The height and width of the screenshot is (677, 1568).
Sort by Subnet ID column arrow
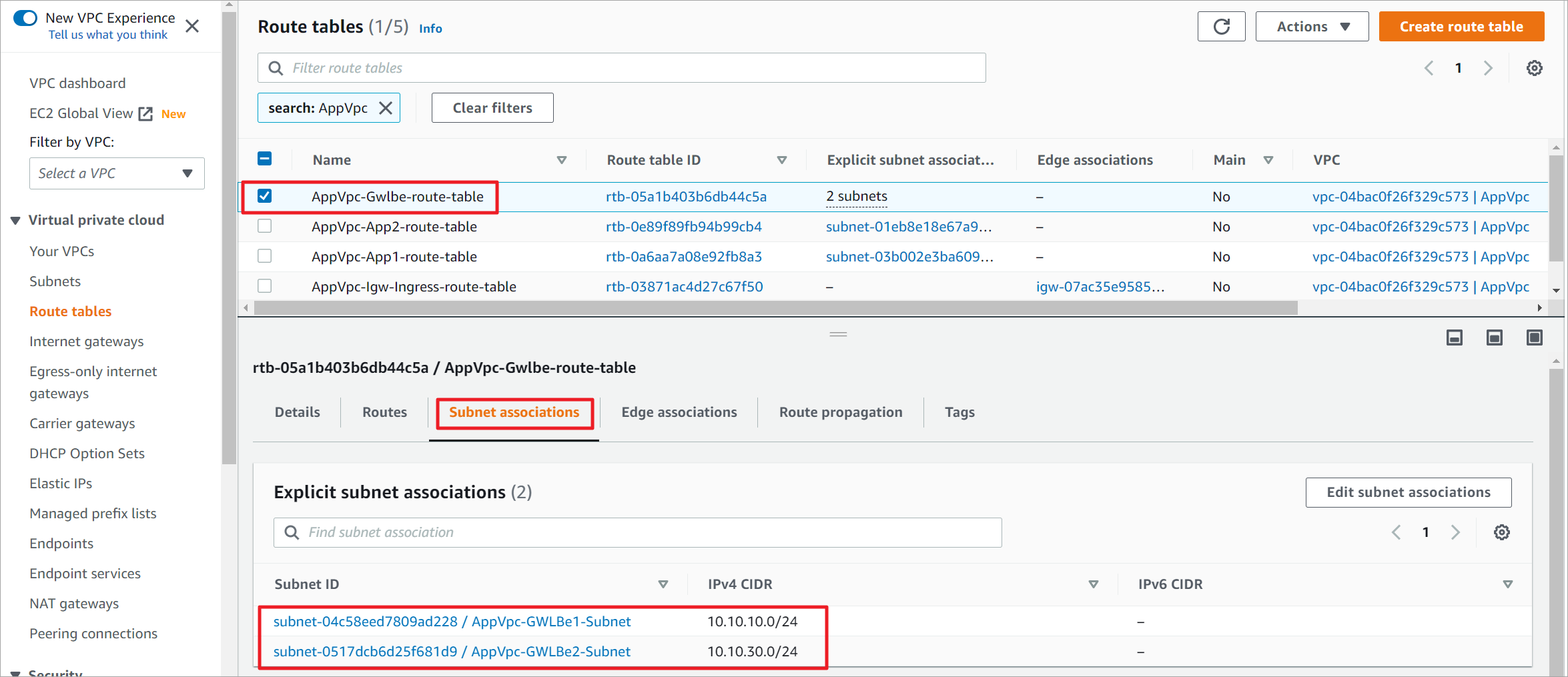(x=663, y=584)
